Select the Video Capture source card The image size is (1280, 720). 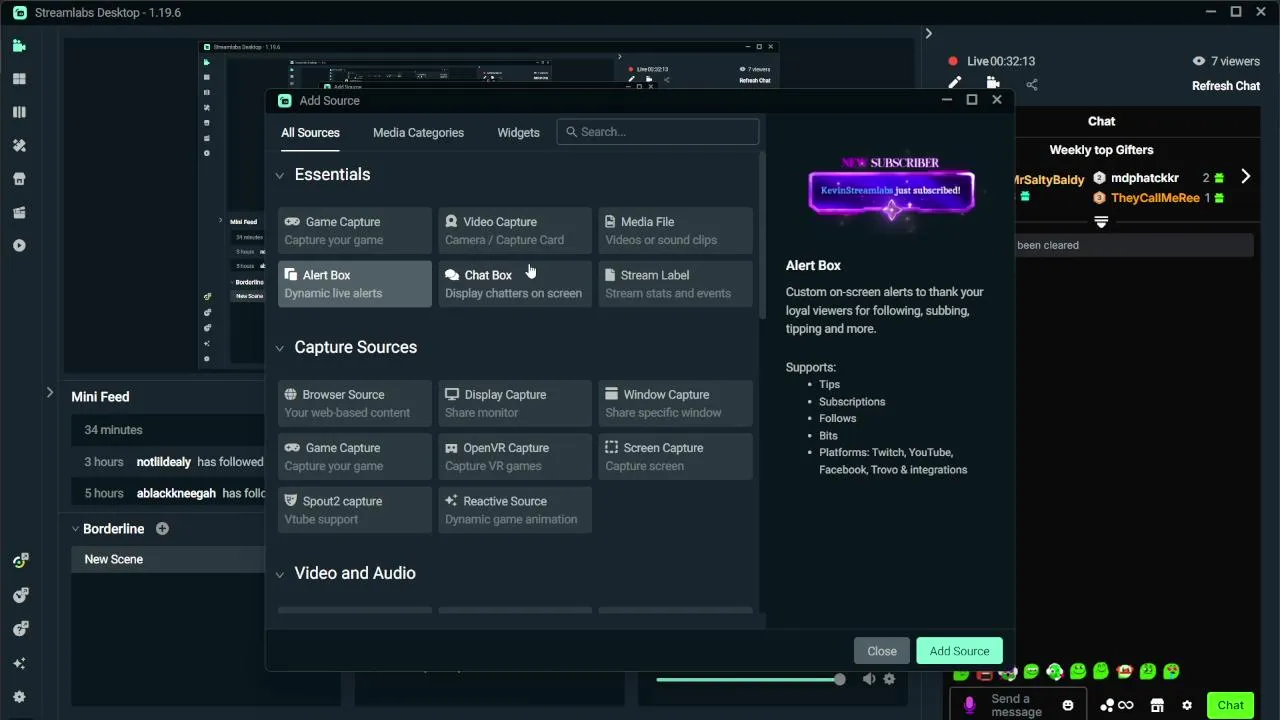click(x=515, y=230)
